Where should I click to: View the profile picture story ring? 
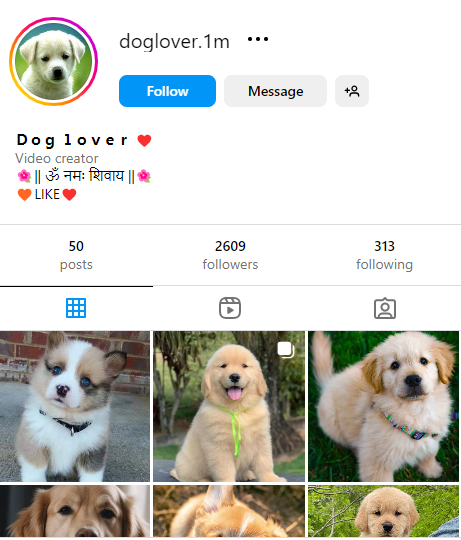54,62
